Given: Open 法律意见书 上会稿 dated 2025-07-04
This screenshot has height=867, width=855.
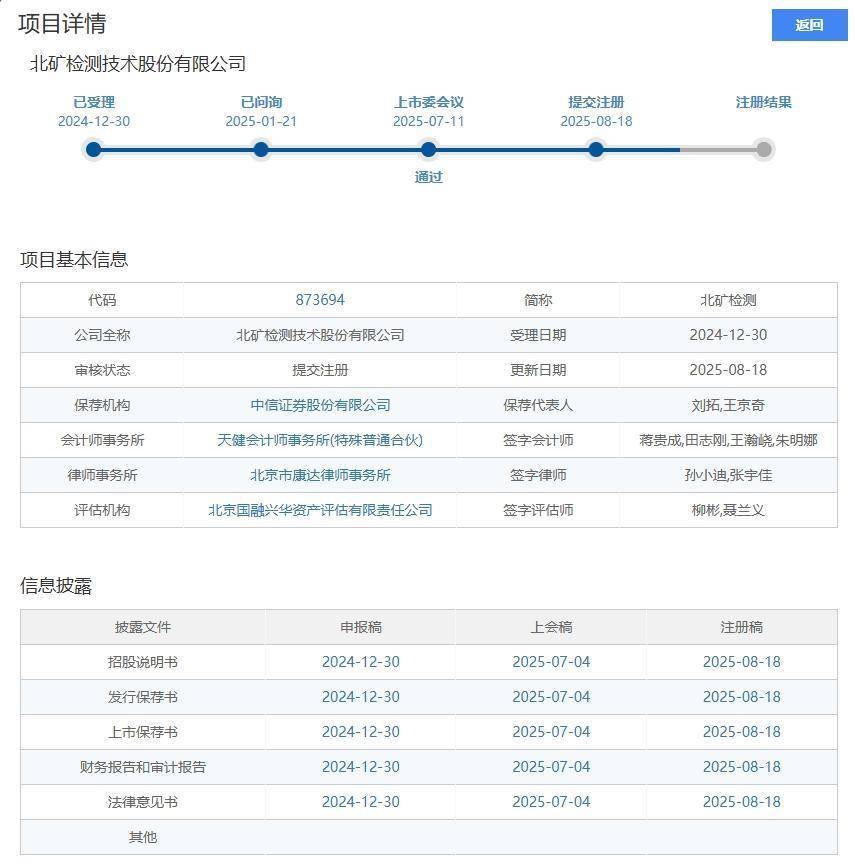Looking at the screenshot, I should 551,802.
